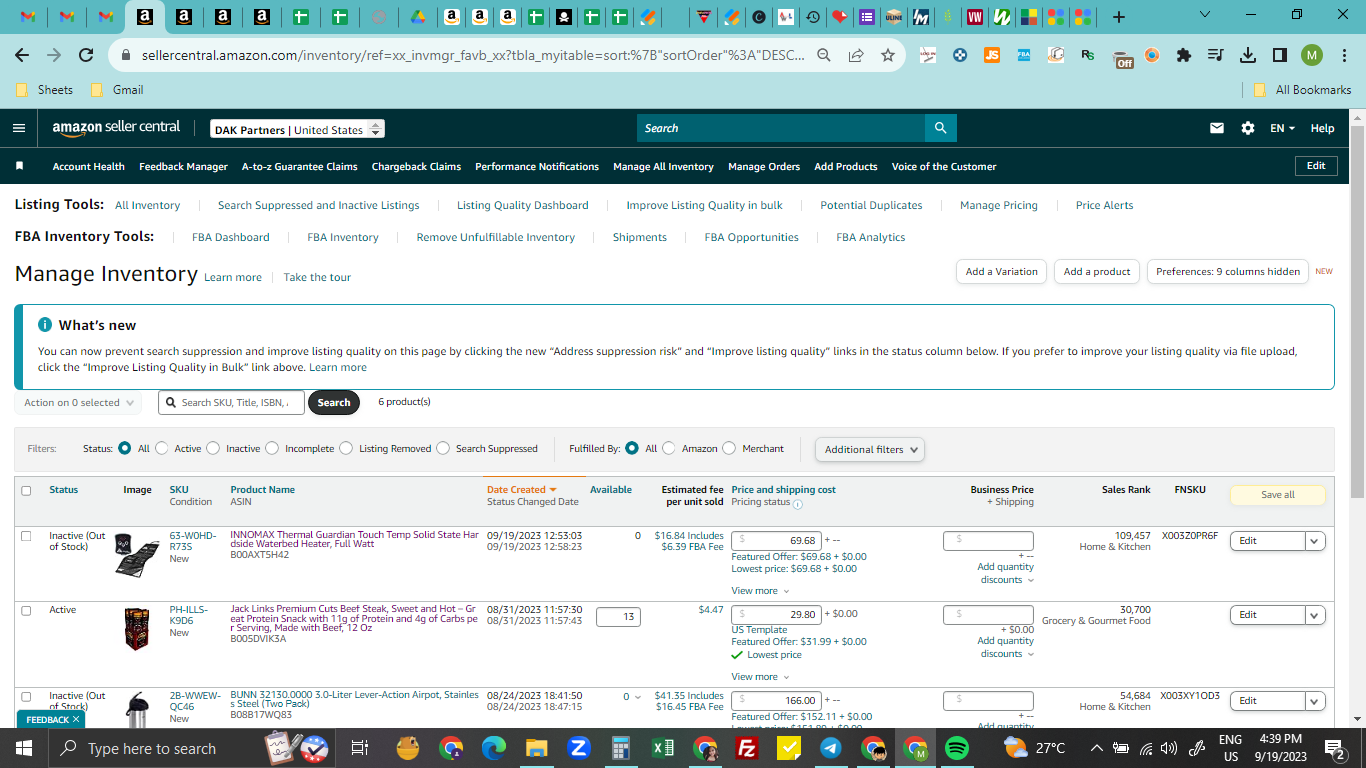Open the Chrome profile avatar M

pyautogui.click(x=1312, y=55)
